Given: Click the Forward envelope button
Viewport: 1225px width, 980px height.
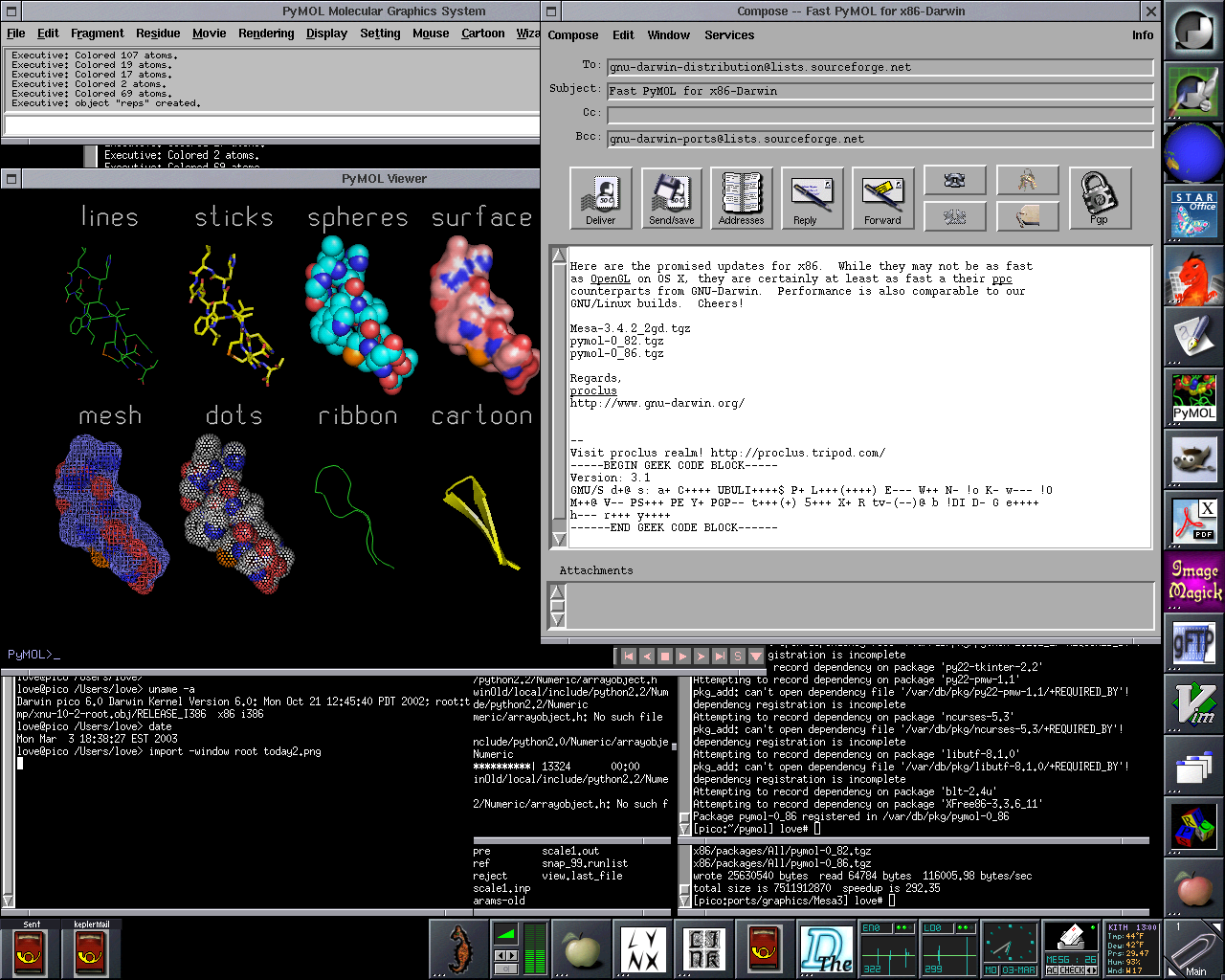Looking at the screenshot, I should pyautogui.click(x=882, y=198).
